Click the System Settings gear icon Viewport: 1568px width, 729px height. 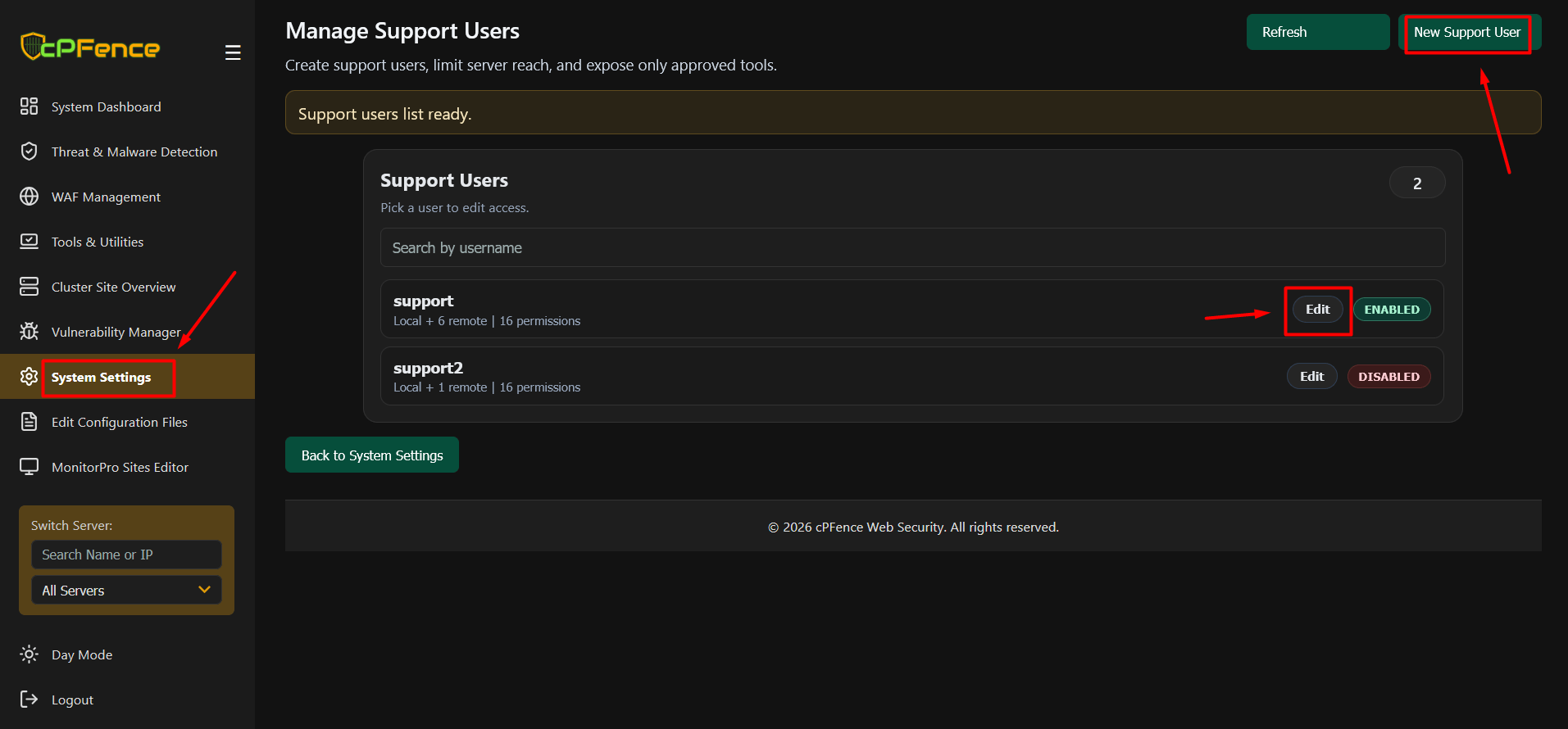pos(30,377)
